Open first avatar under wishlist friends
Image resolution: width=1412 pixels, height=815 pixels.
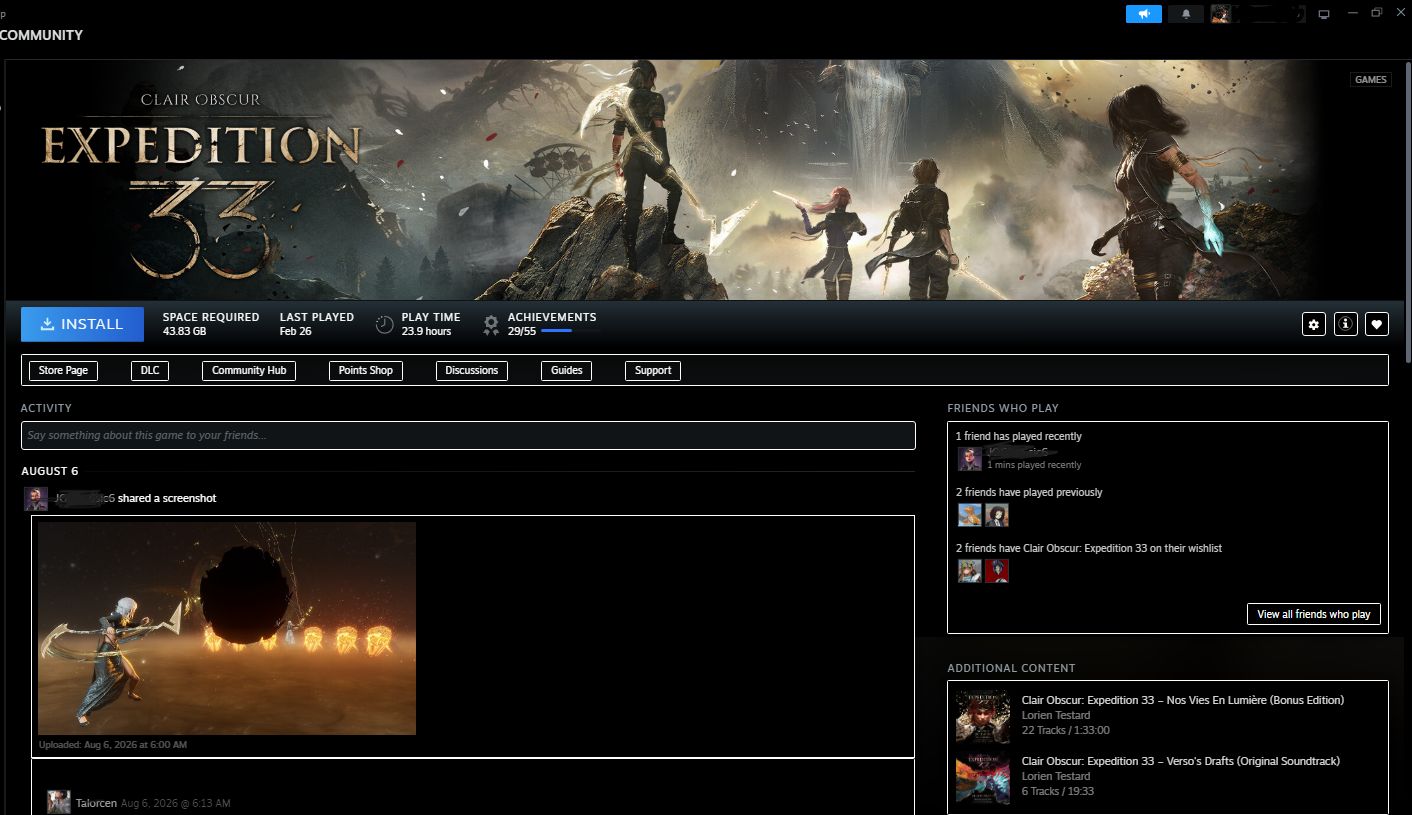point(969,571)
